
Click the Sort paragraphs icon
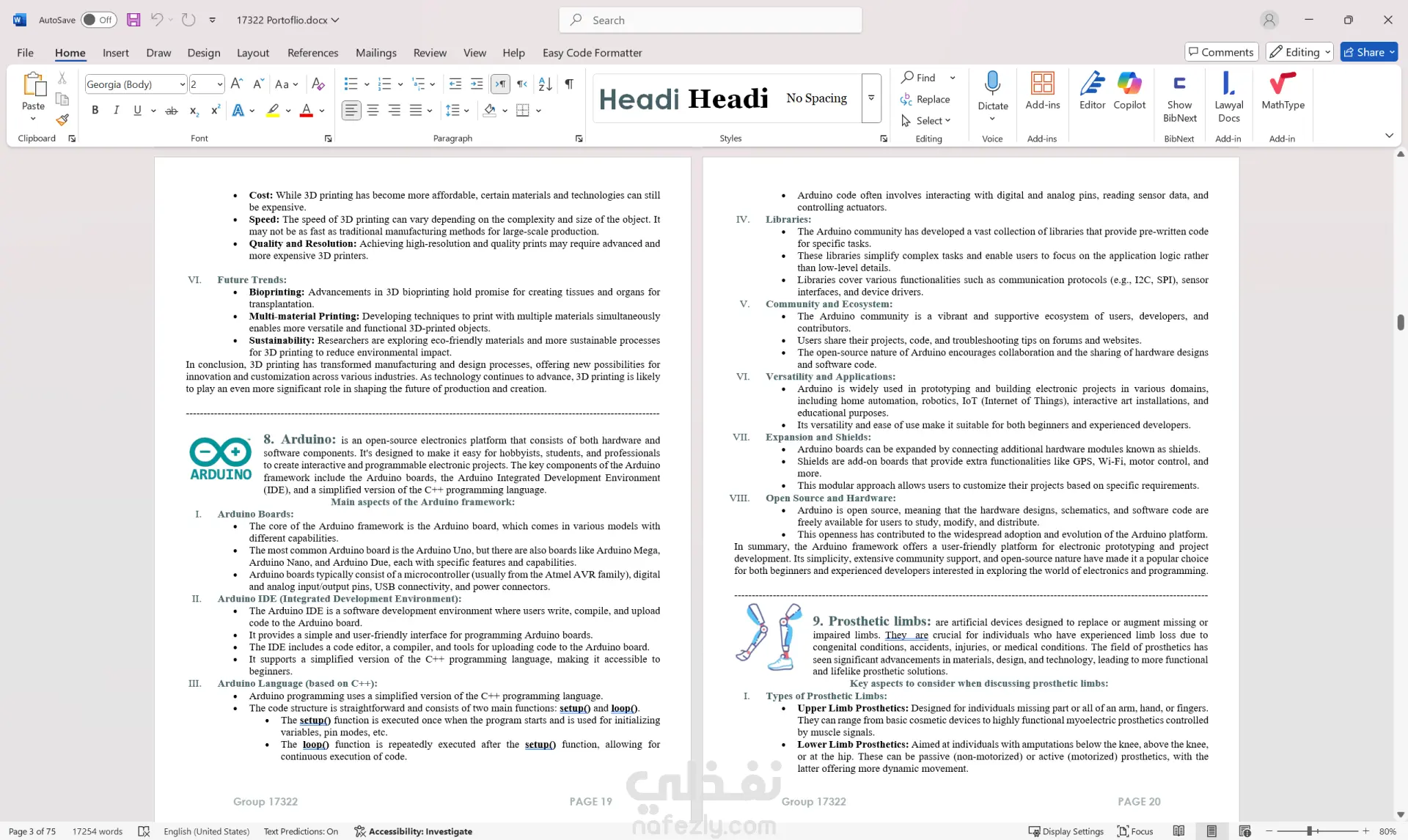pyautogui.click(x=545, y=84)
